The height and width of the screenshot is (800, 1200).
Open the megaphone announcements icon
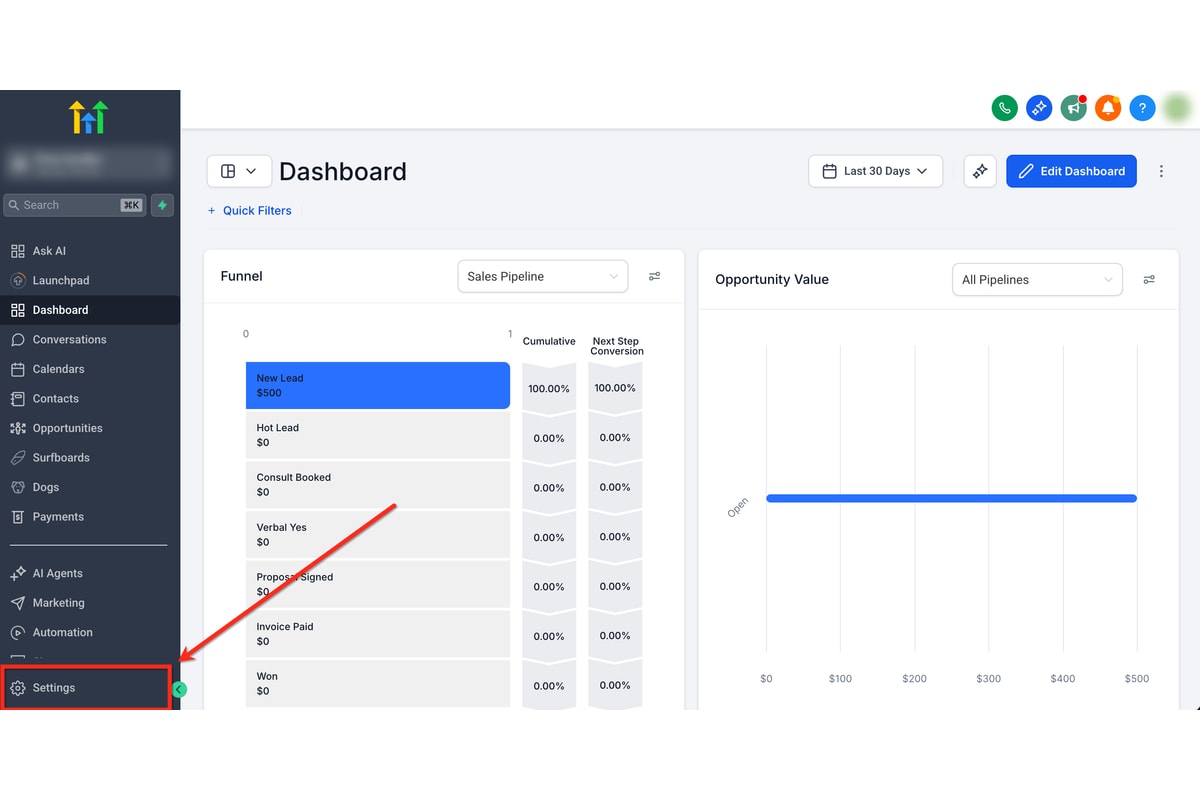point(1074,108)
